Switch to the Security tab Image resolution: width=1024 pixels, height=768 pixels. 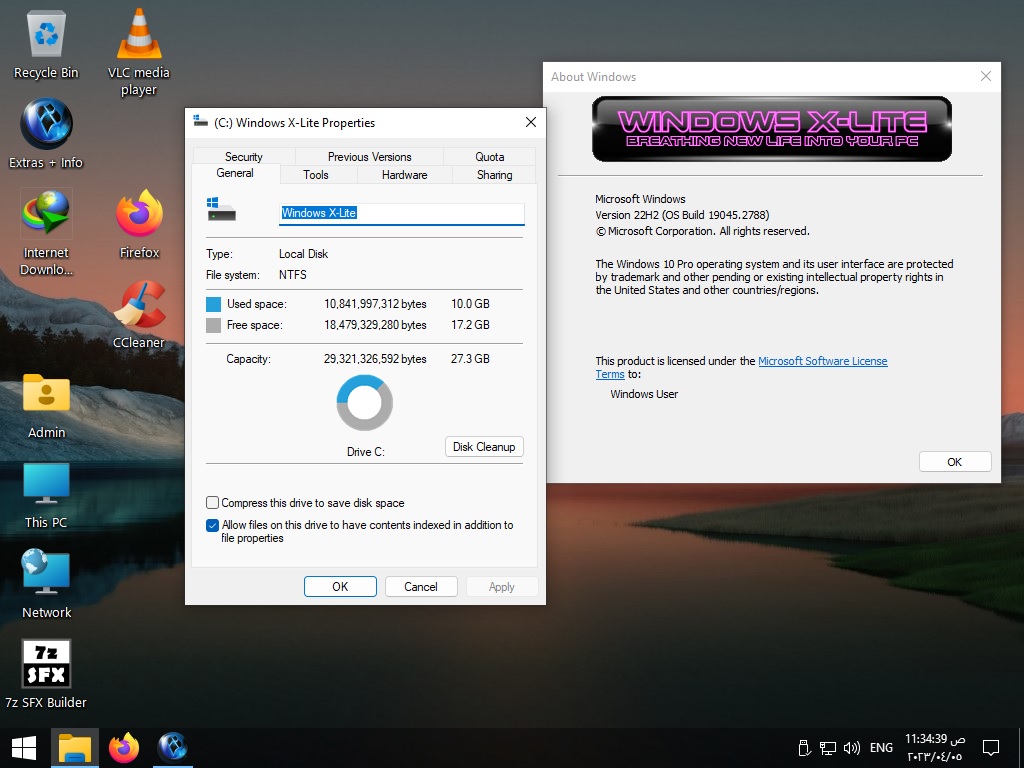[244, 157]
